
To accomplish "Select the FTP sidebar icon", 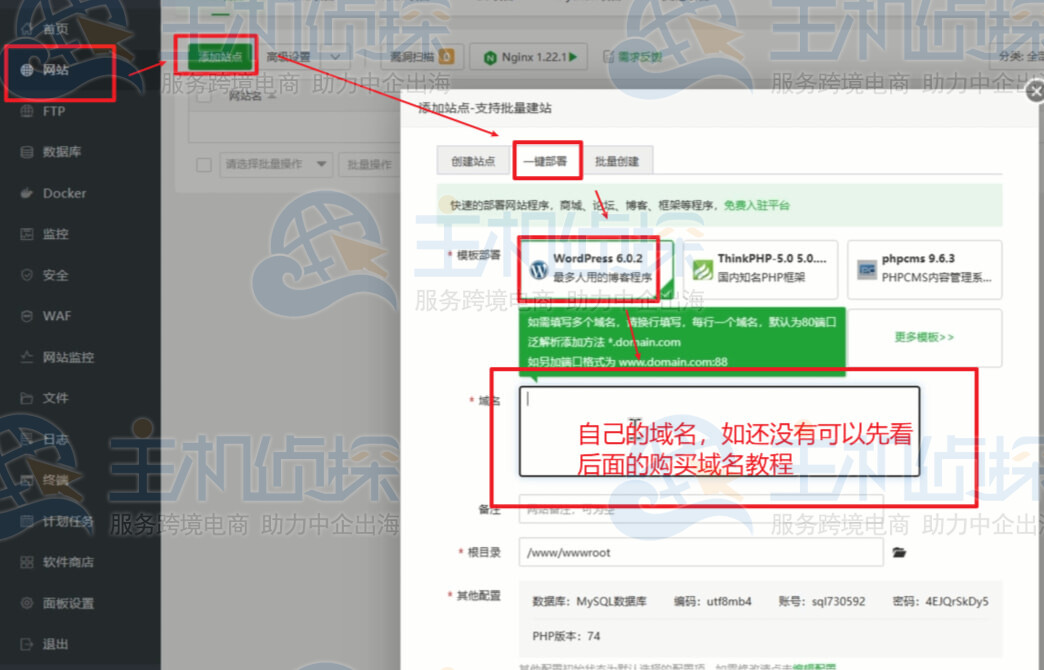I will click(44, 111).
